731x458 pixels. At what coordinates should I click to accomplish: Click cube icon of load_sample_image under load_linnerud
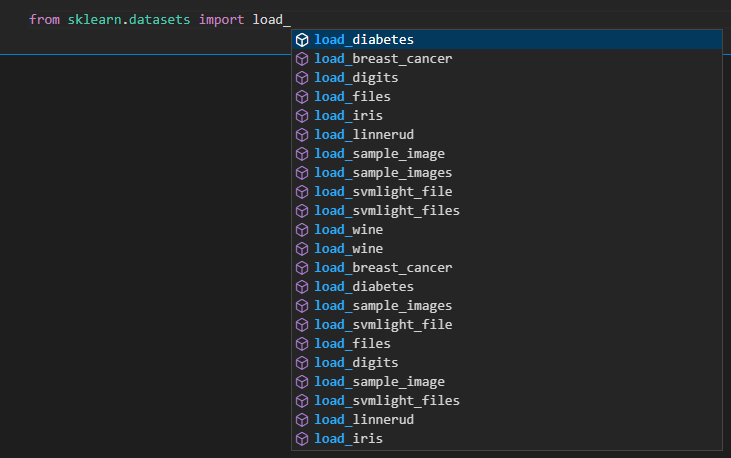[302, 154]
